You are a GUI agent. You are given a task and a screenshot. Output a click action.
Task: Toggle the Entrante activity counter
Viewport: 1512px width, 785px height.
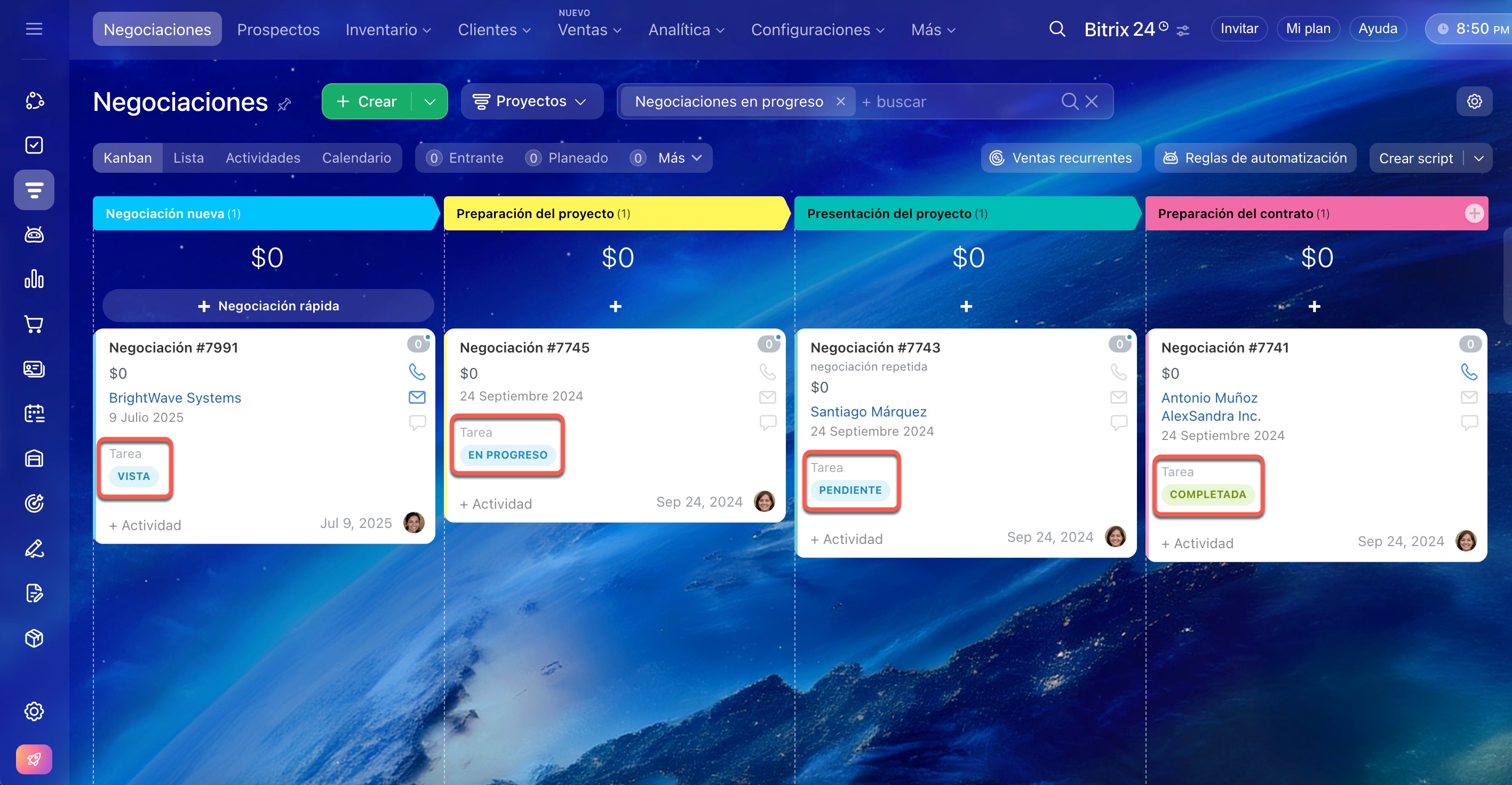tap(465, 158)
